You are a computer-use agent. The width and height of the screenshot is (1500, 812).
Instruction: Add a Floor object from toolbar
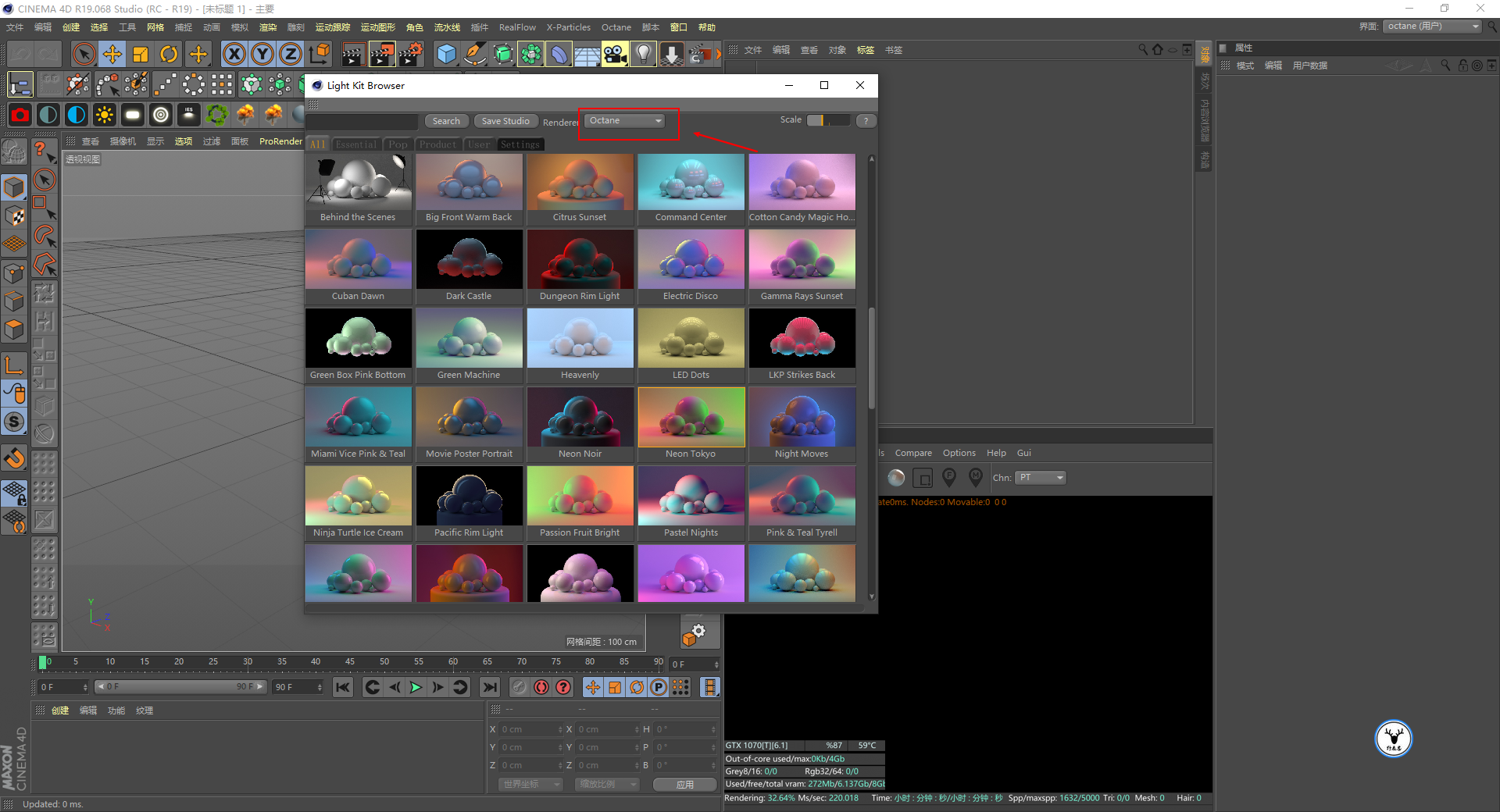[587, 54]
